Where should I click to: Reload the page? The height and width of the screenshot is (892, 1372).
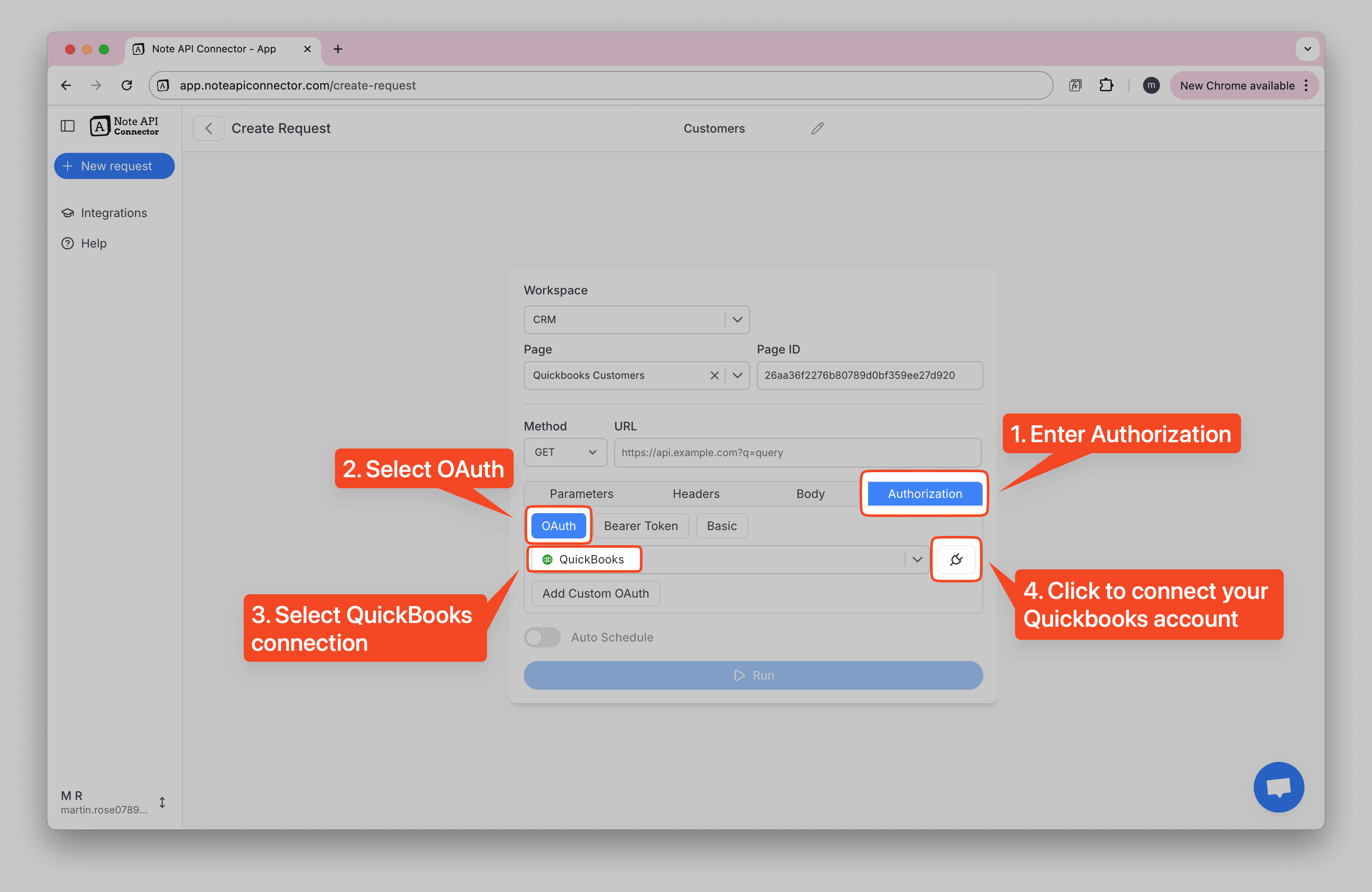tap(127, 85)
